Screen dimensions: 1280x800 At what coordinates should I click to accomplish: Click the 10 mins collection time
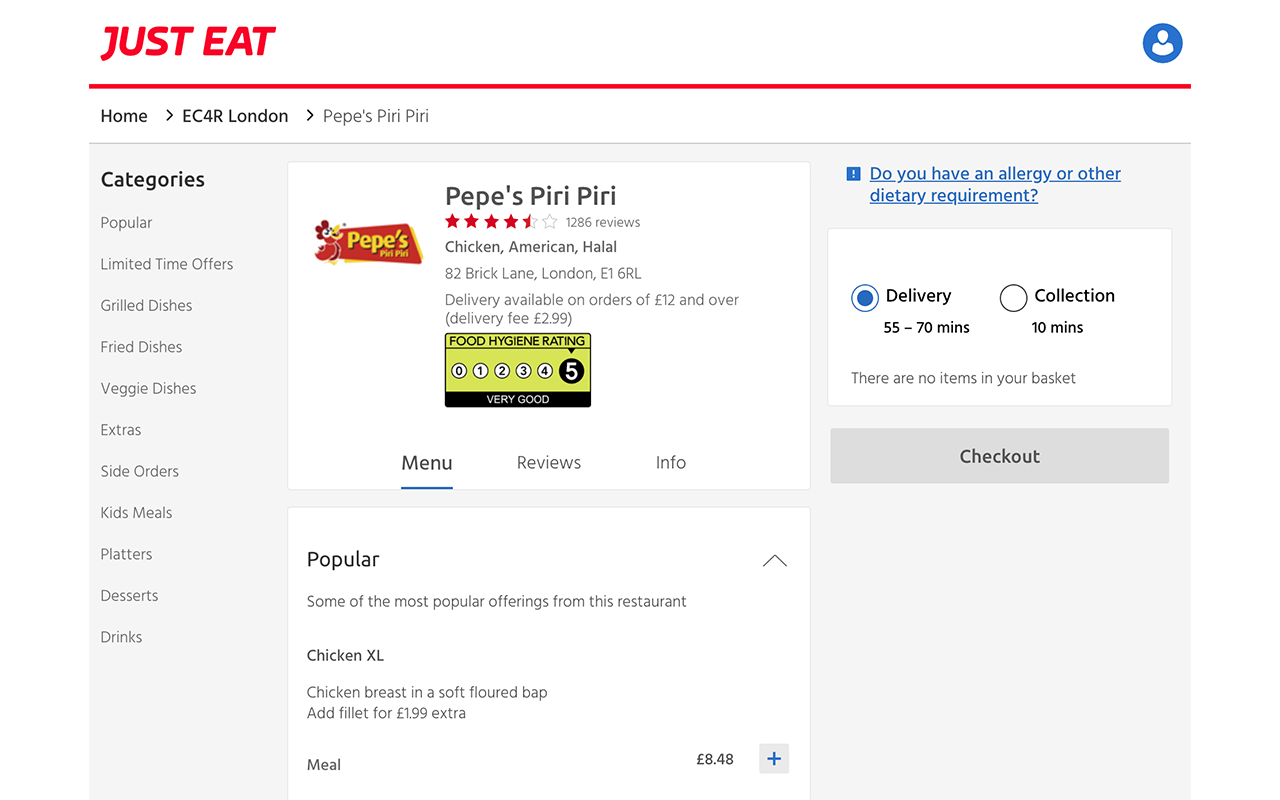tap(1057, 328)
